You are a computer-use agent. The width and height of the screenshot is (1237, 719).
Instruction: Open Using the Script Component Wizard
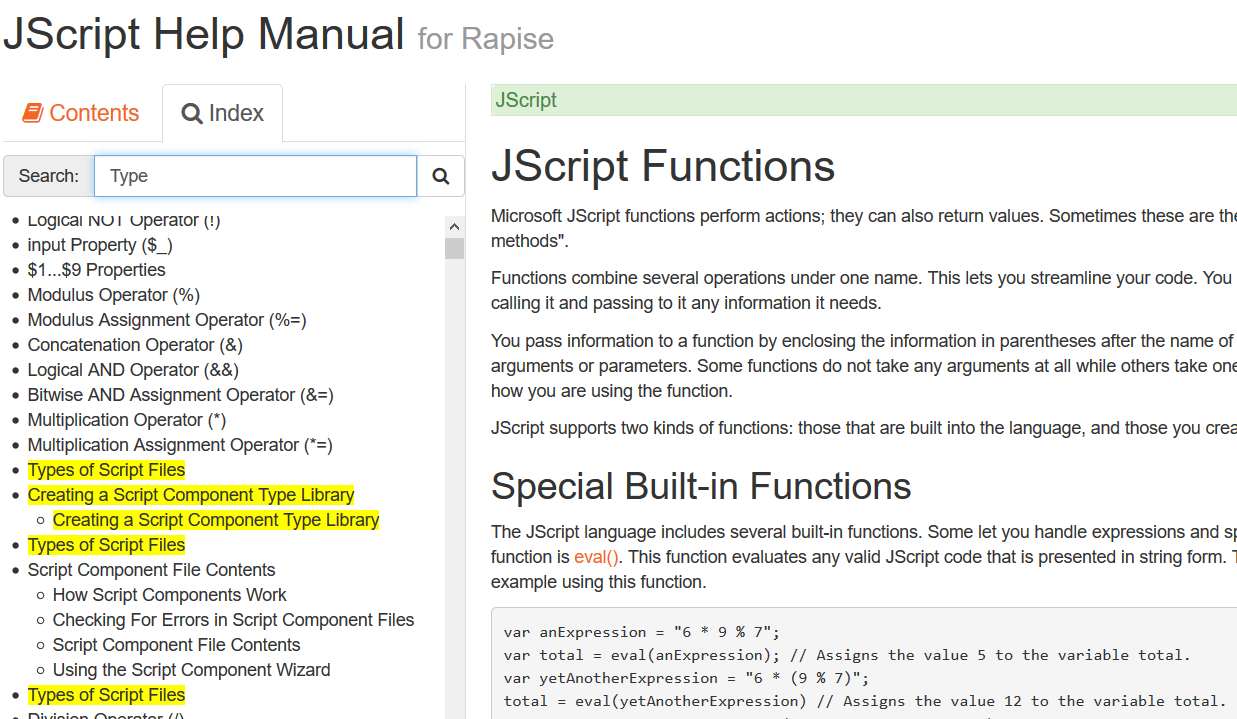(x=191, y=670)
